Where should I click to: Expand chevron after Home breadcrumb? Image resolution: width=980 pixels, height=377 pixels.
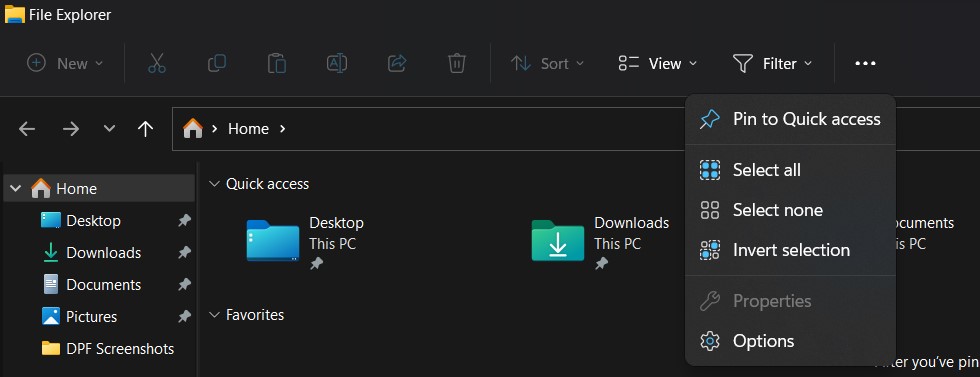282,129
